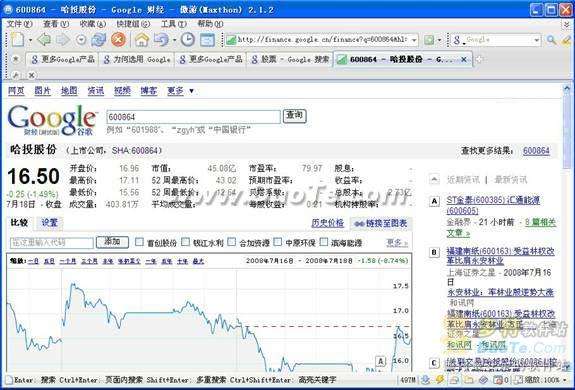This screenshot has height=390, width=575.
Task: Set chart zoom to 一个月
Action: [x=68, y=261]
